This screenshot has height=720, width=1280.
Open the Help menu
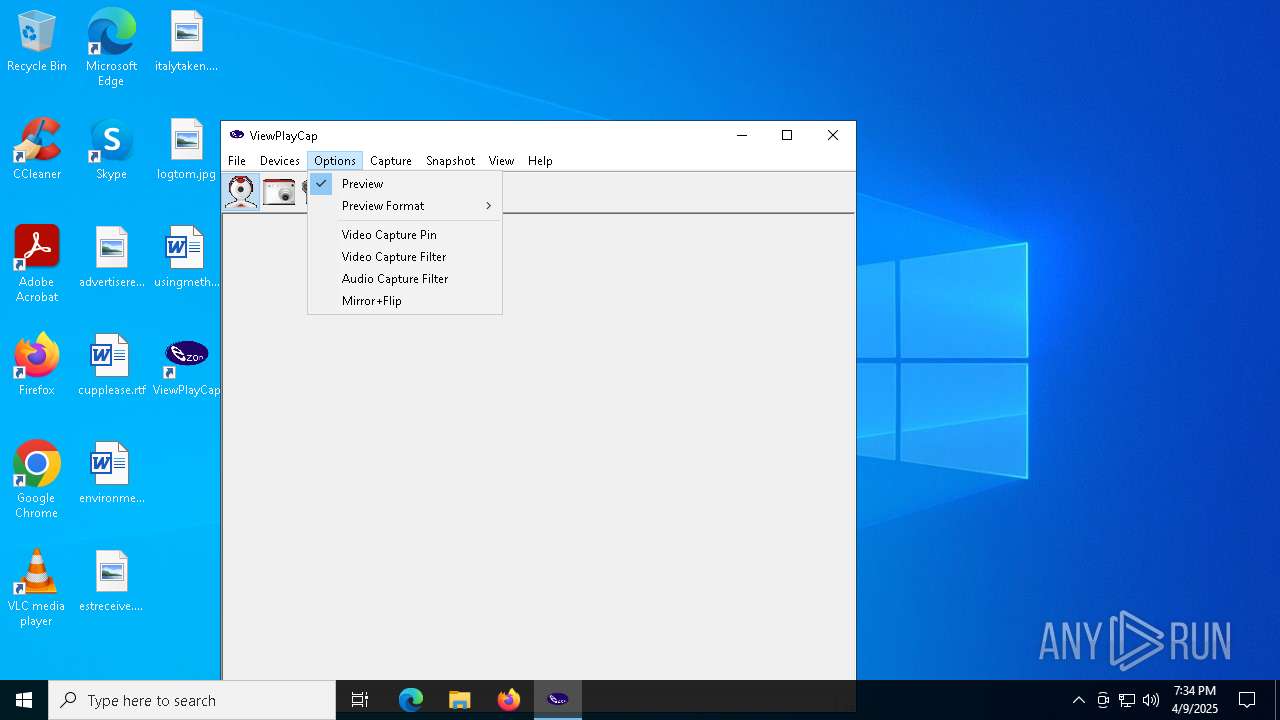pyautogui.click(x=540, y=161)
